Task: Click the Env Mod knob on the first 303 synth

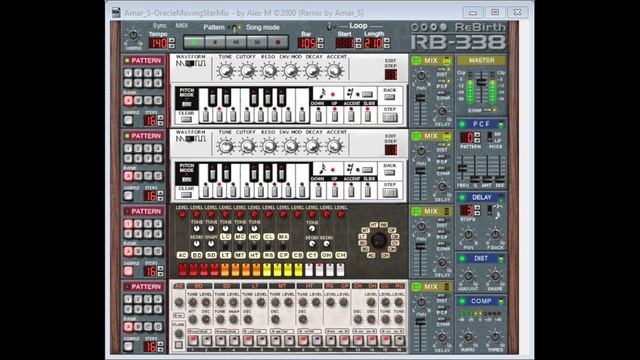Action: [291, 71]
